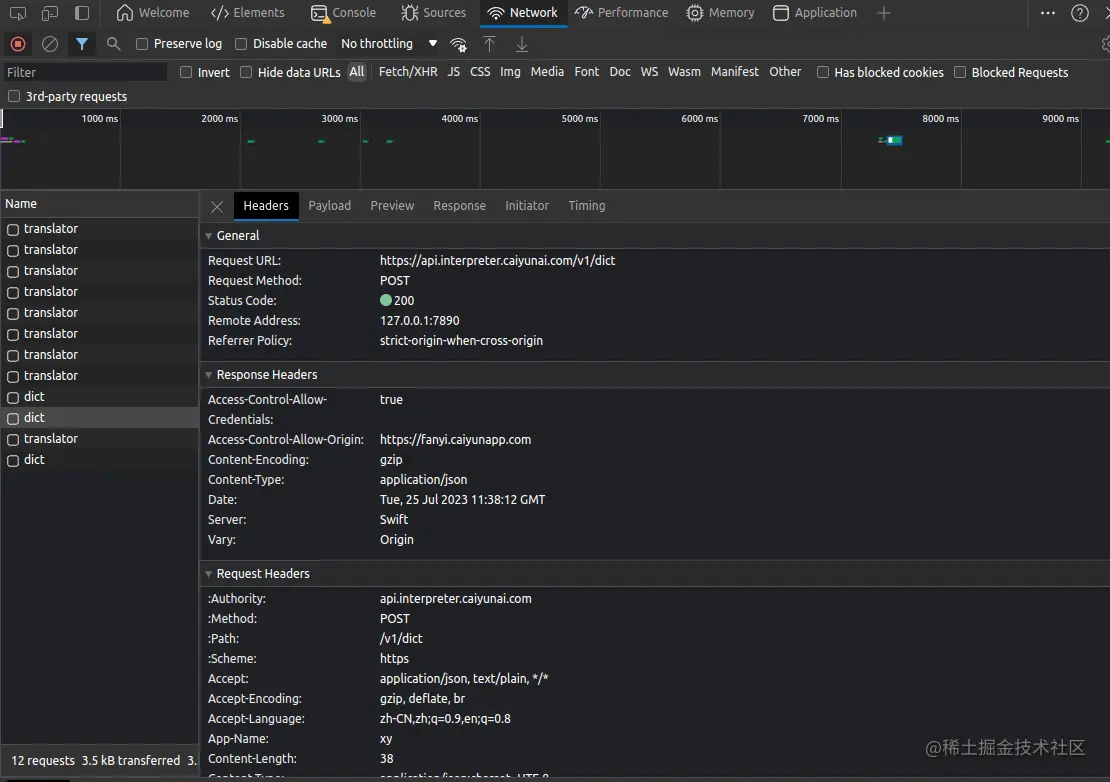The image size is (1110, 782).
Task: Select the Headers tab
Action: [266, 205]
